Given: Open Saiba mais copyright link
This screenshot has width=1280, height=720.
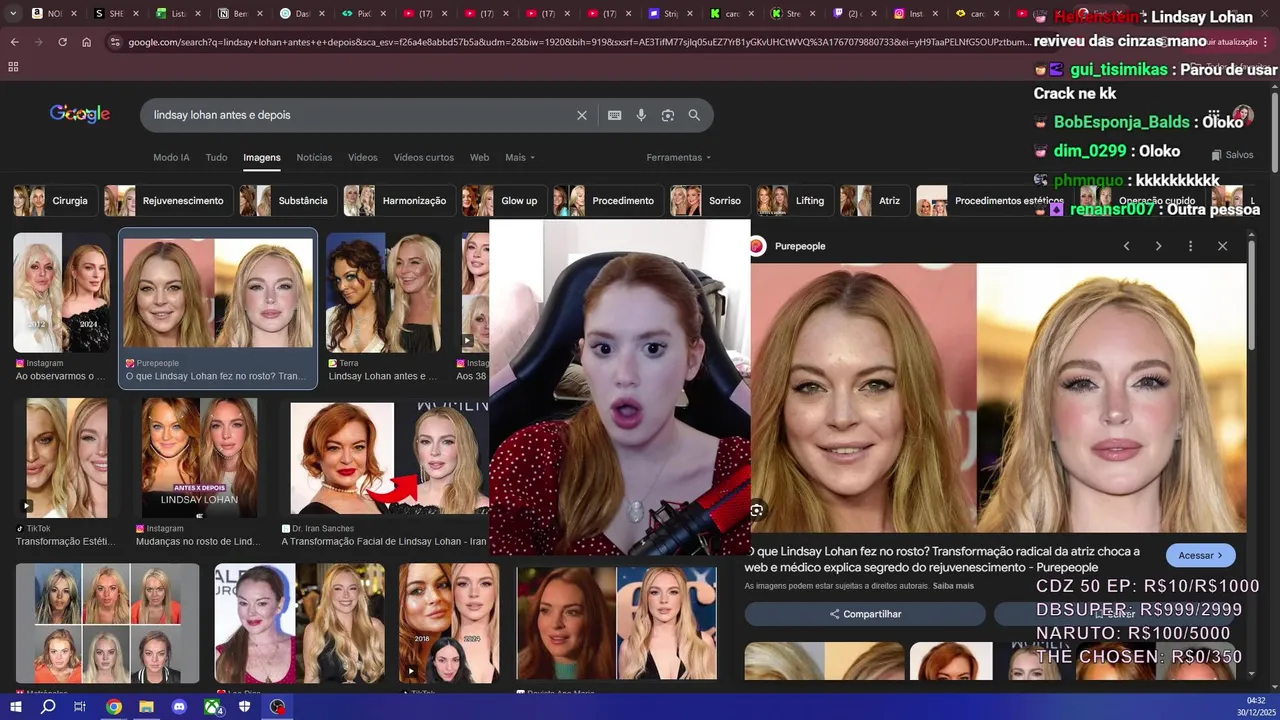Looking at the screenshot, I should (x=953, y=586).
